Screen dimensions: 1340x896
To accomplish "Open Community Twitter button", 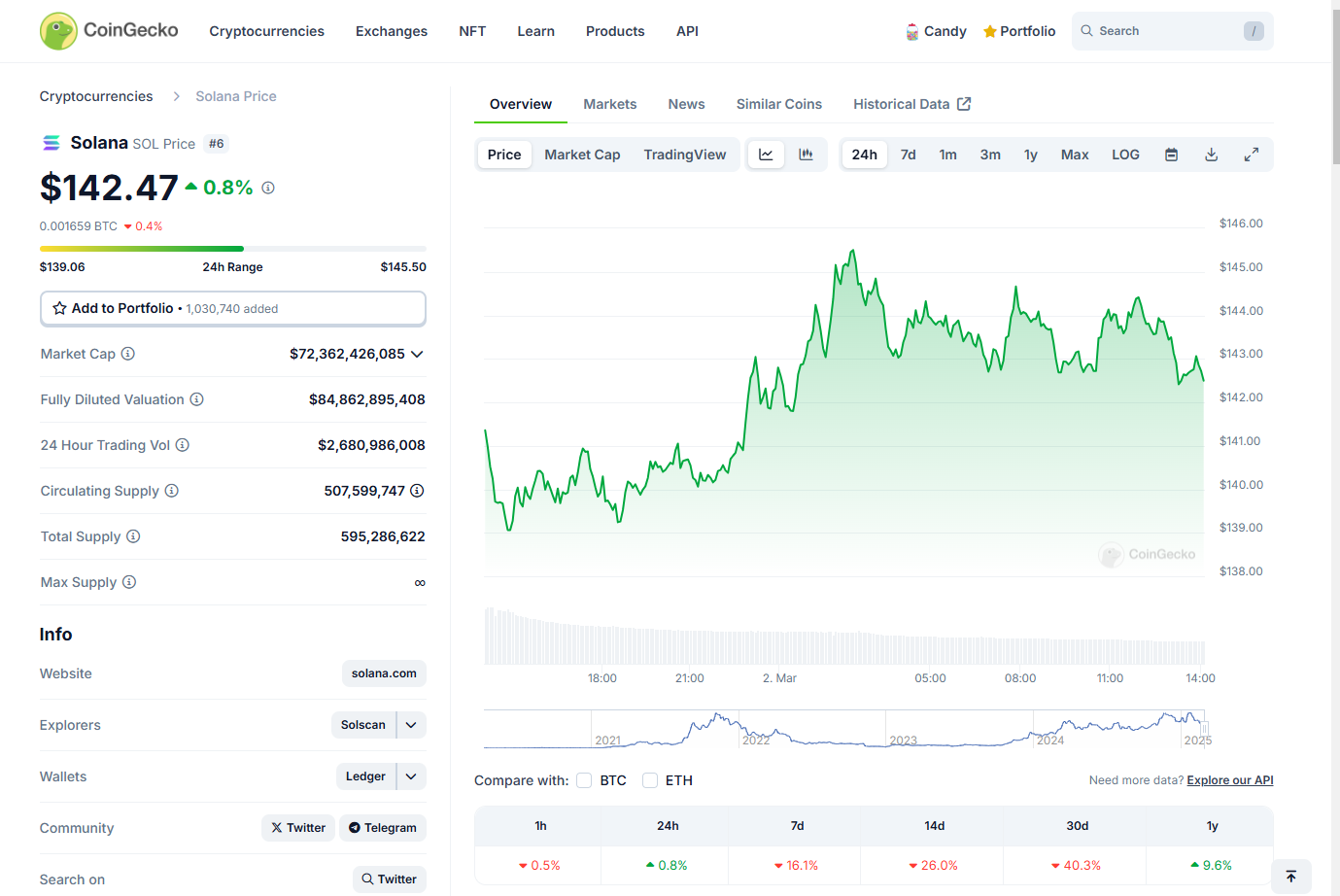I will [298, 828].
